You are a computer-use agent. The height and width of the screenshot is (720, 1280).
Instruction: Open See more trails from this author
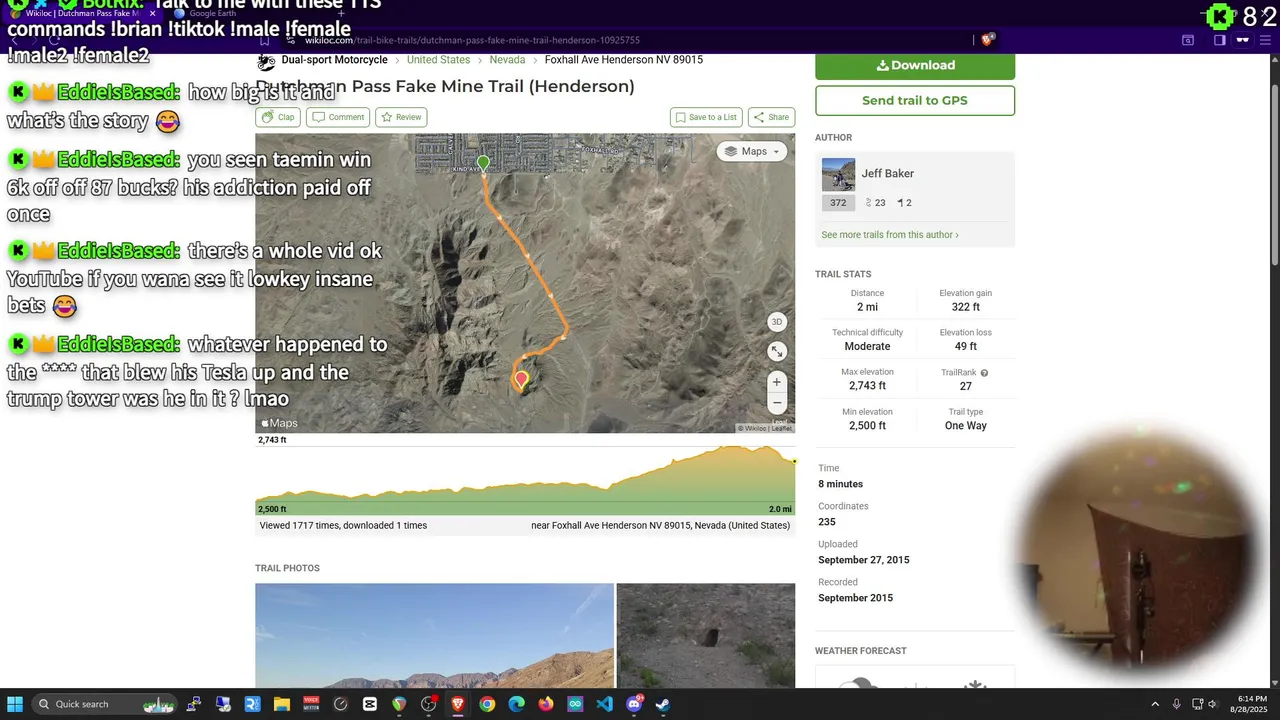[x=890, y=235]
